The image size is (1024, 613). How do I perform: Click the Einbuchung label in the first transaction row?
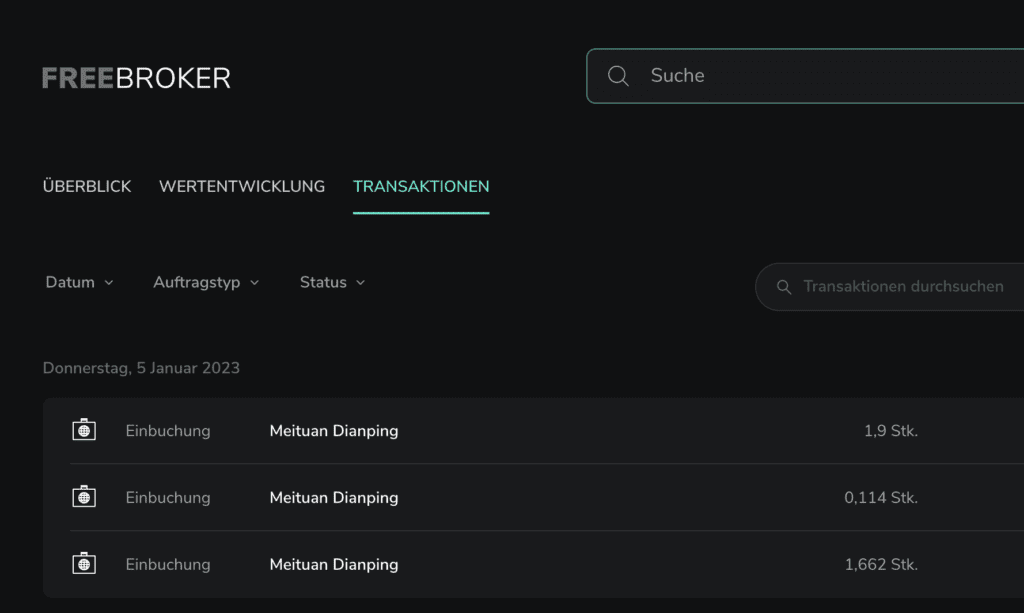point(167,431)
